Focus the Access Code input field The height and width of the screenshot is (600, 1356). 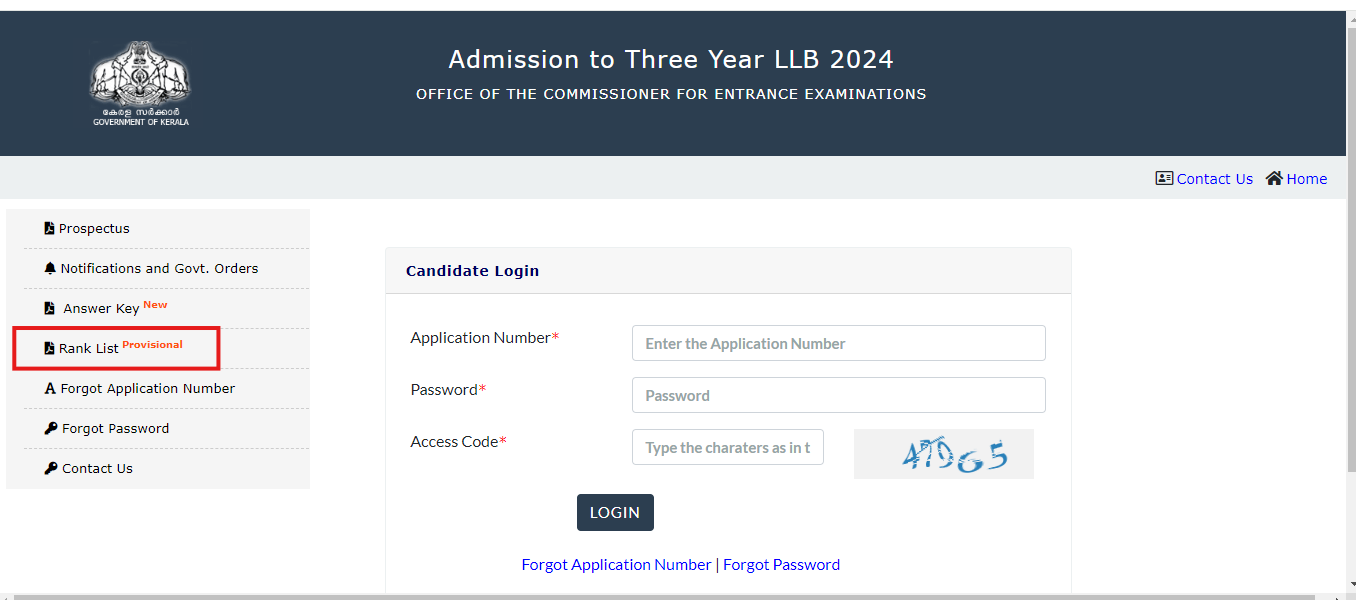(728, 447)
